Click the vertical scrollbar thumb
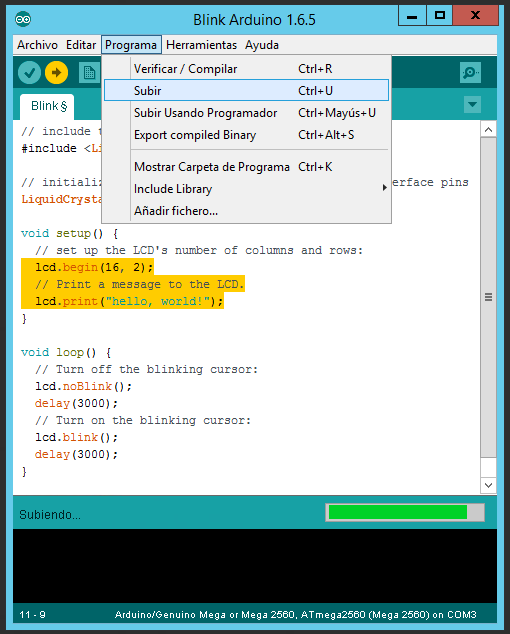This screenshot has width=510, height=634. click(488, 298)
